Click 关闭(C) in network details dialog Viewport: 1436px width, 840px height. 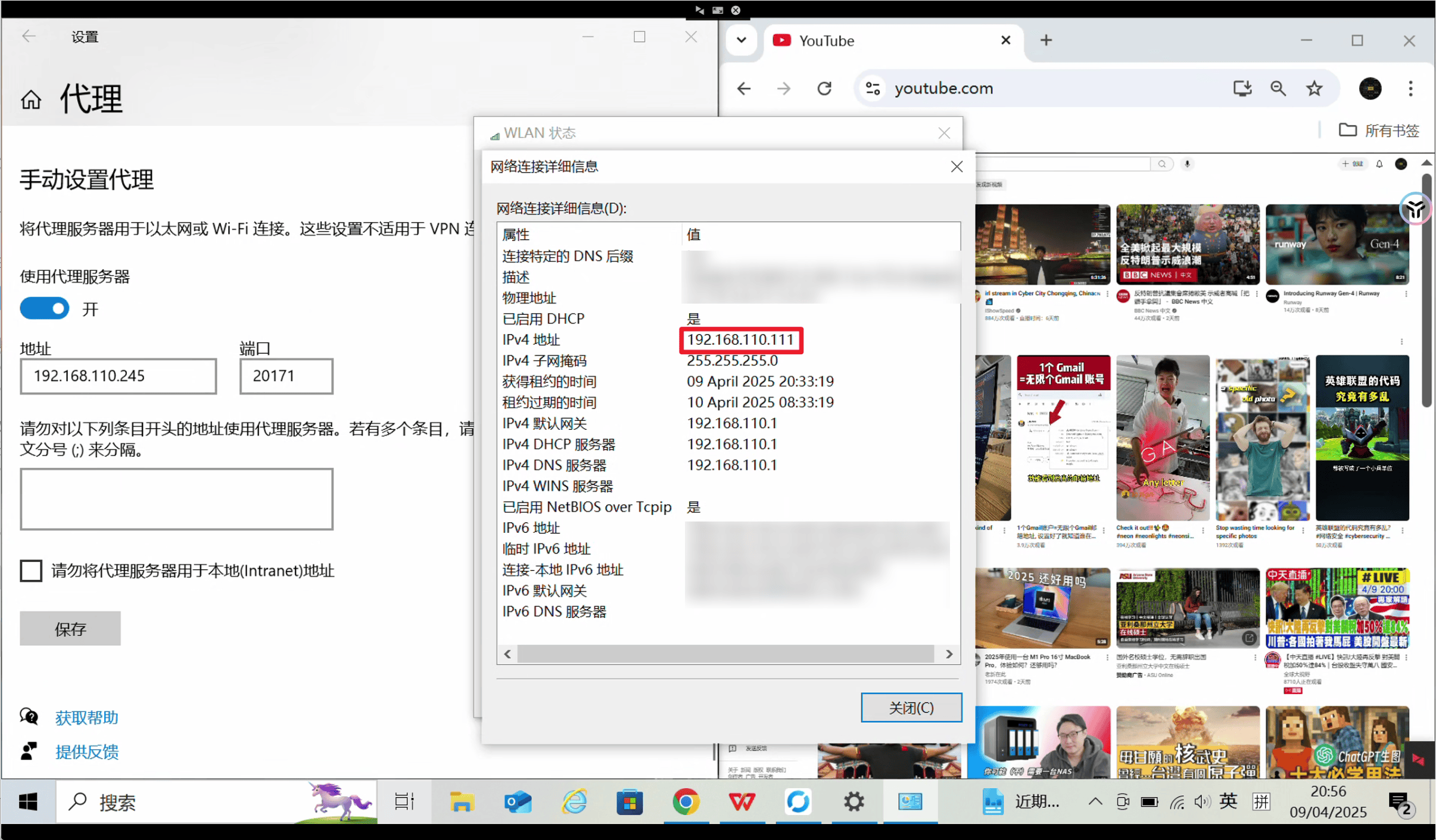pos(911,707)
